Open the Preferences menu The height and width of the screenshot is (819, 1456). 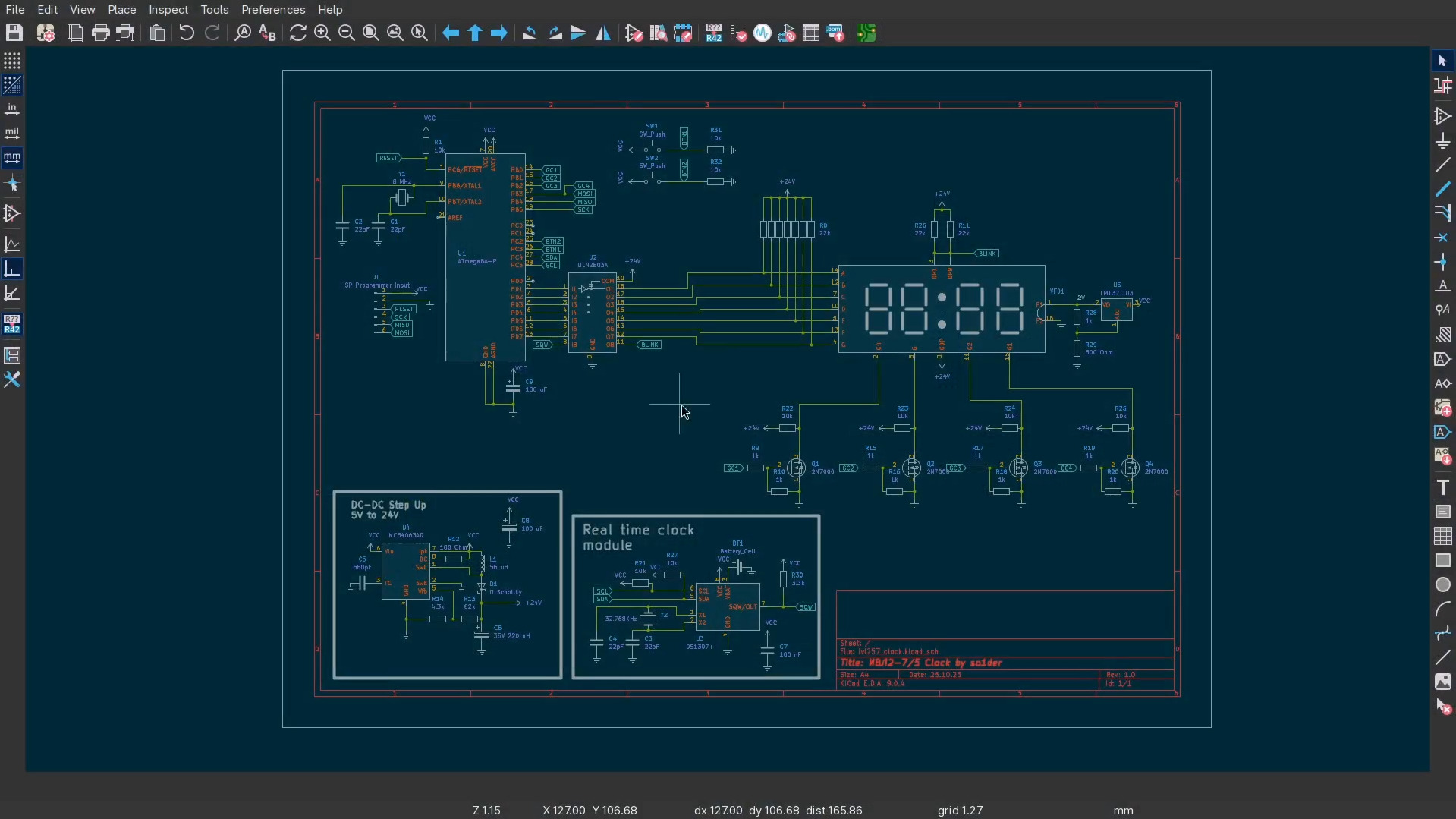click(x=273, y=10)
